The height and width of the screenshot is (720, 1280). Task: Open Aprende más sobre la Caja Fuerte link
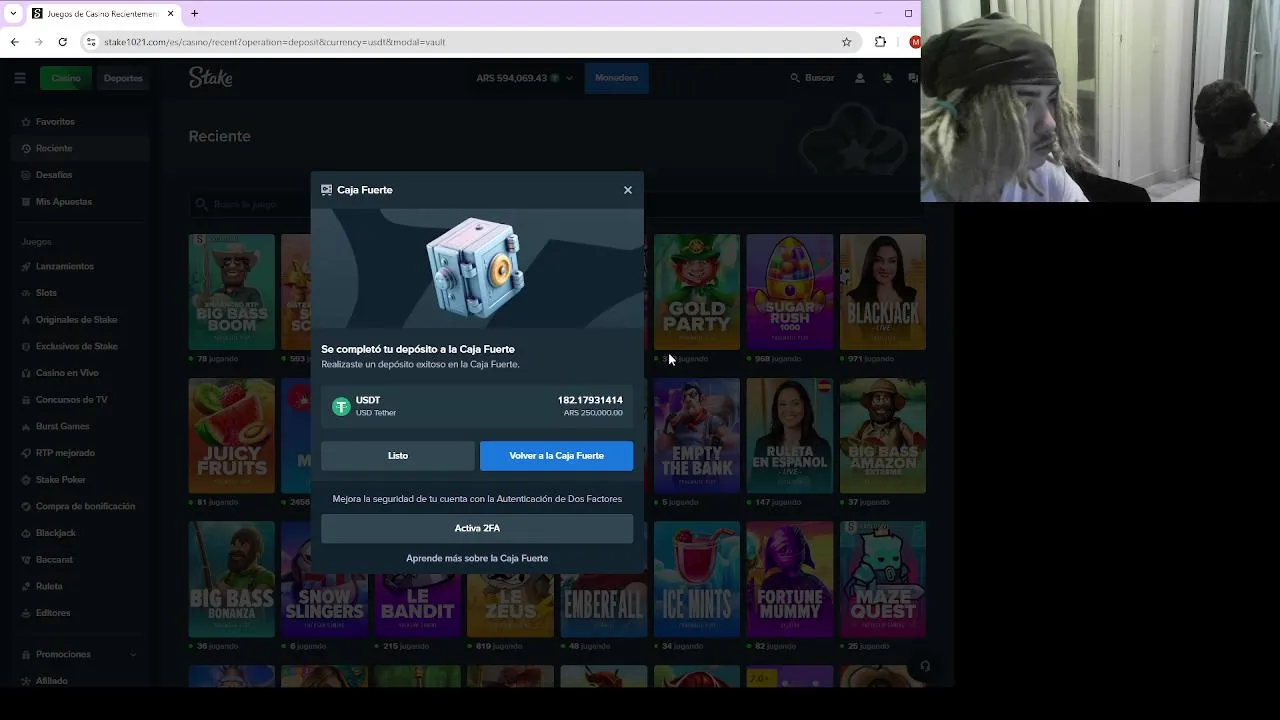[x=477, y=558]
